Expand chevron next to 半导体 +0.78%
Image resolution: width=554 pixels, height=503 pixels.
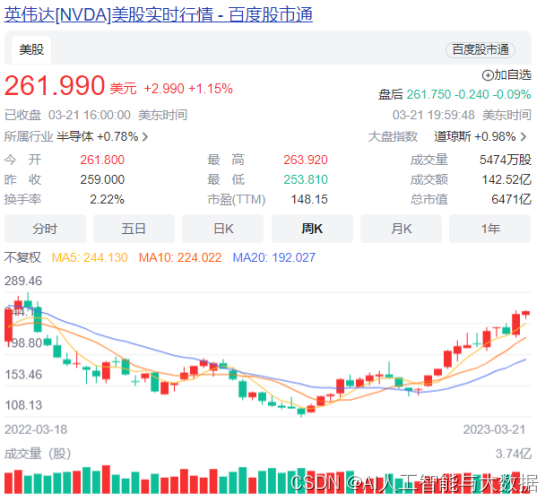point(145,137)
